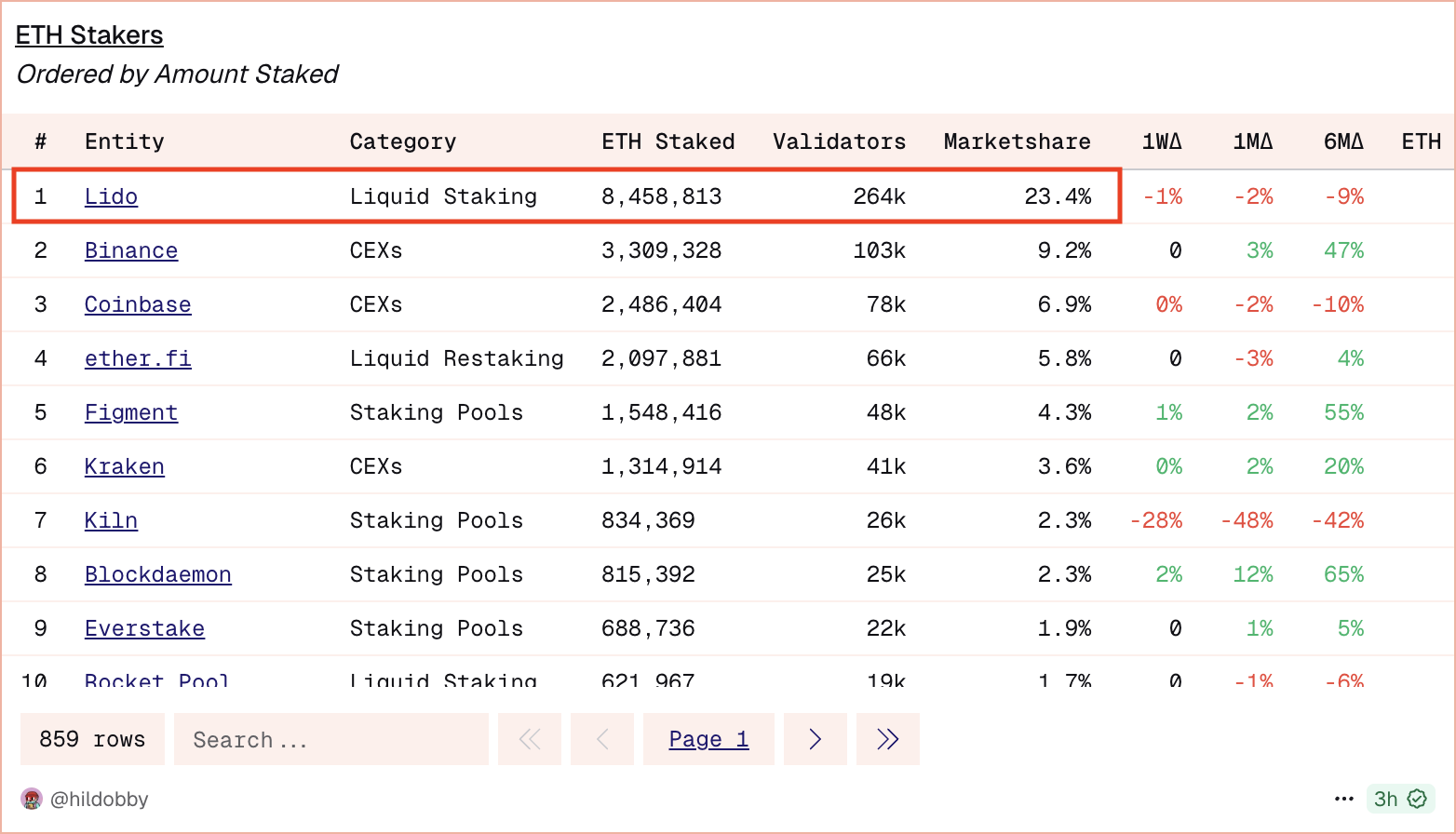The width and height of the screenshot is (1456, 834).
Task: Click the previous page arrow
Action: click(602, 739)
